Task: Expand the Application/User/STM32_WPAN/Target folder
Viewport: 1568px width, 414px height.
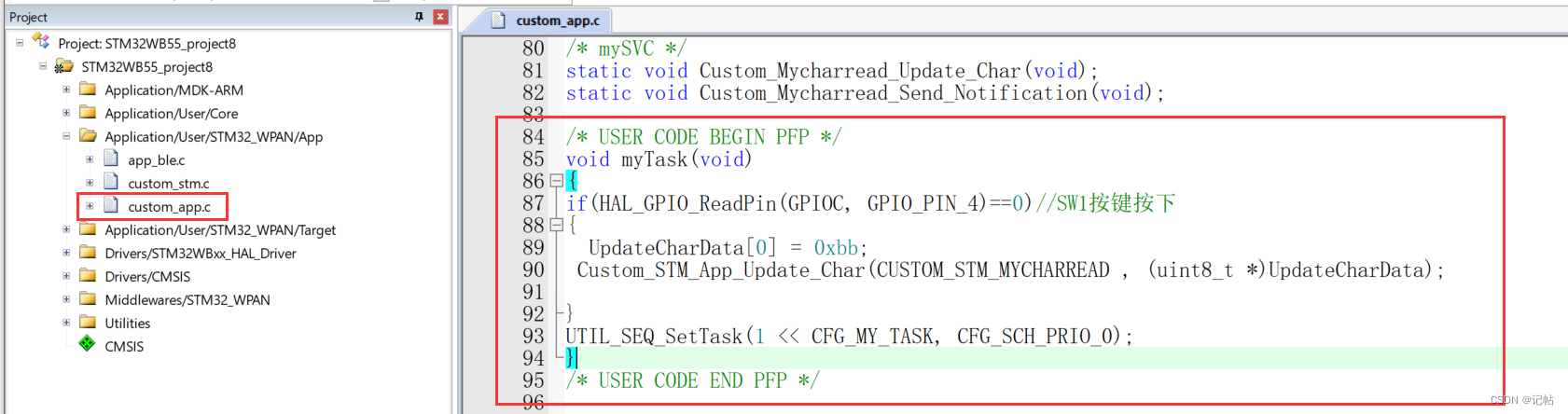Action: [66, 229]
